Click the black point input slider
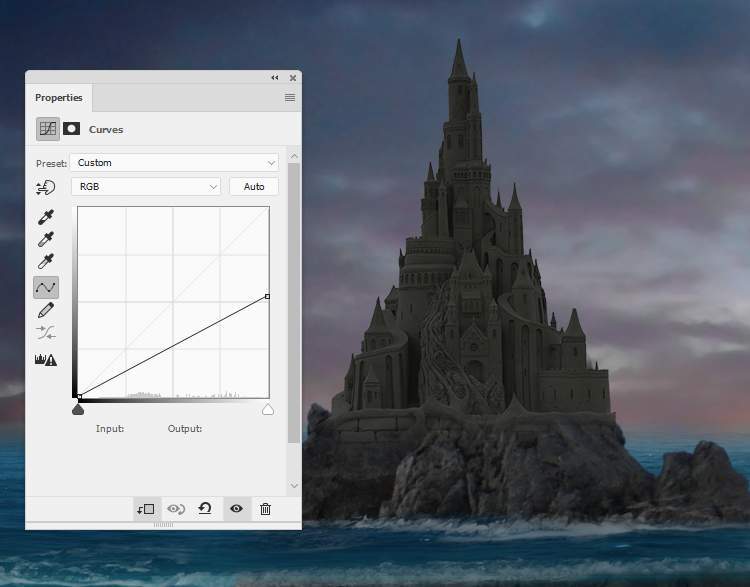750x587 pixels. (x=78, y=409)
